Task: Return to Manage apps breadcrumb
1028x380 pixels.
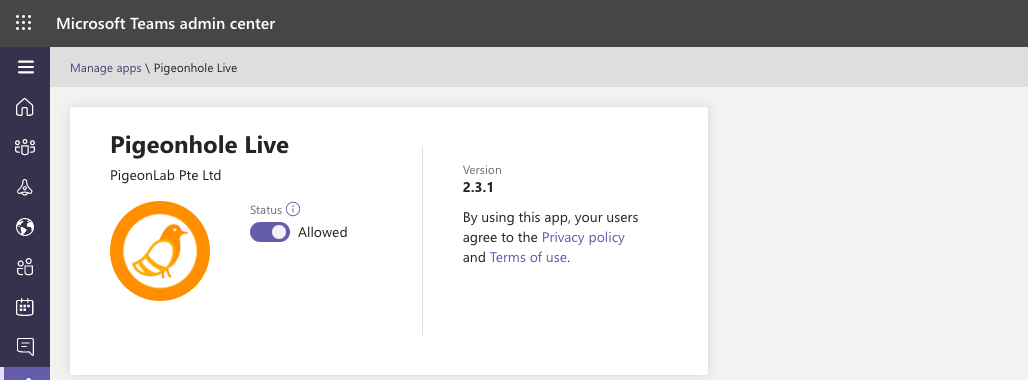Action: [x=106, y=67]
